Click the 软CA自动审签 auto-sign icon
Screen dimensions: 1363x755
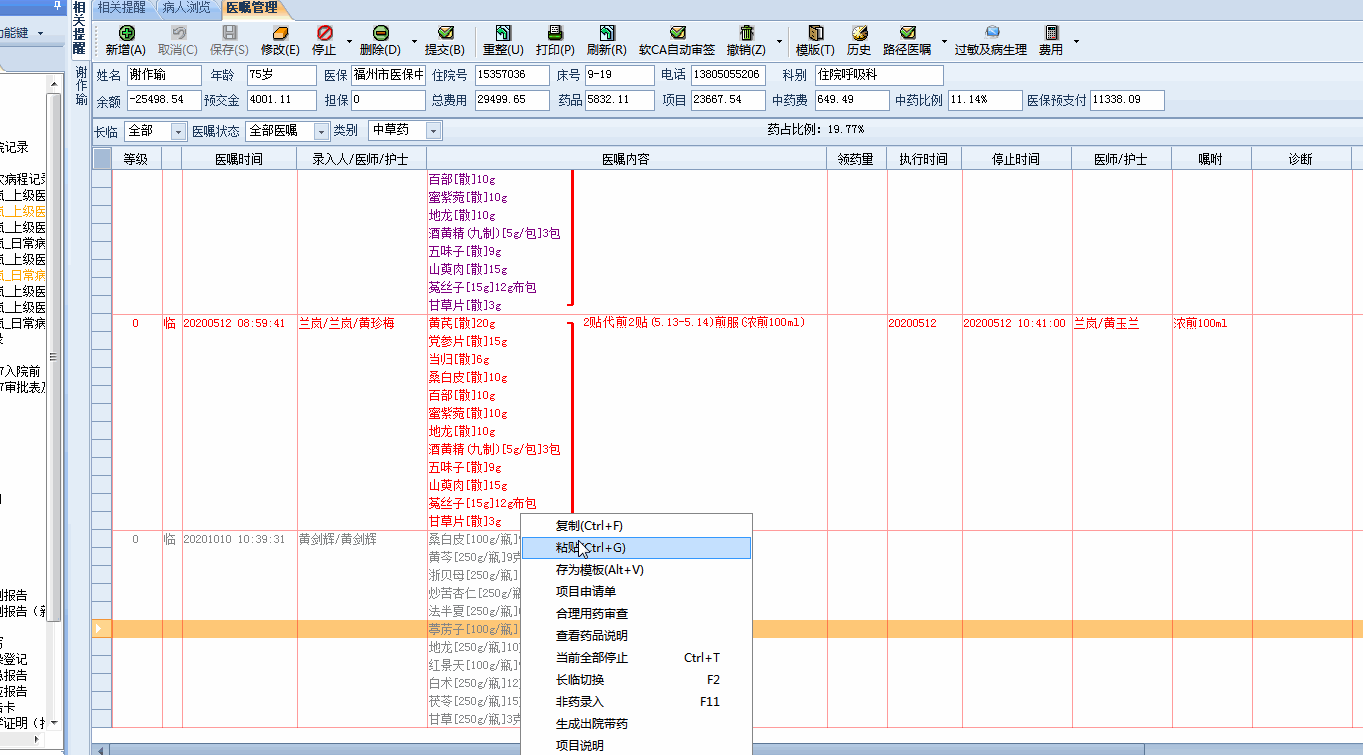677,34
